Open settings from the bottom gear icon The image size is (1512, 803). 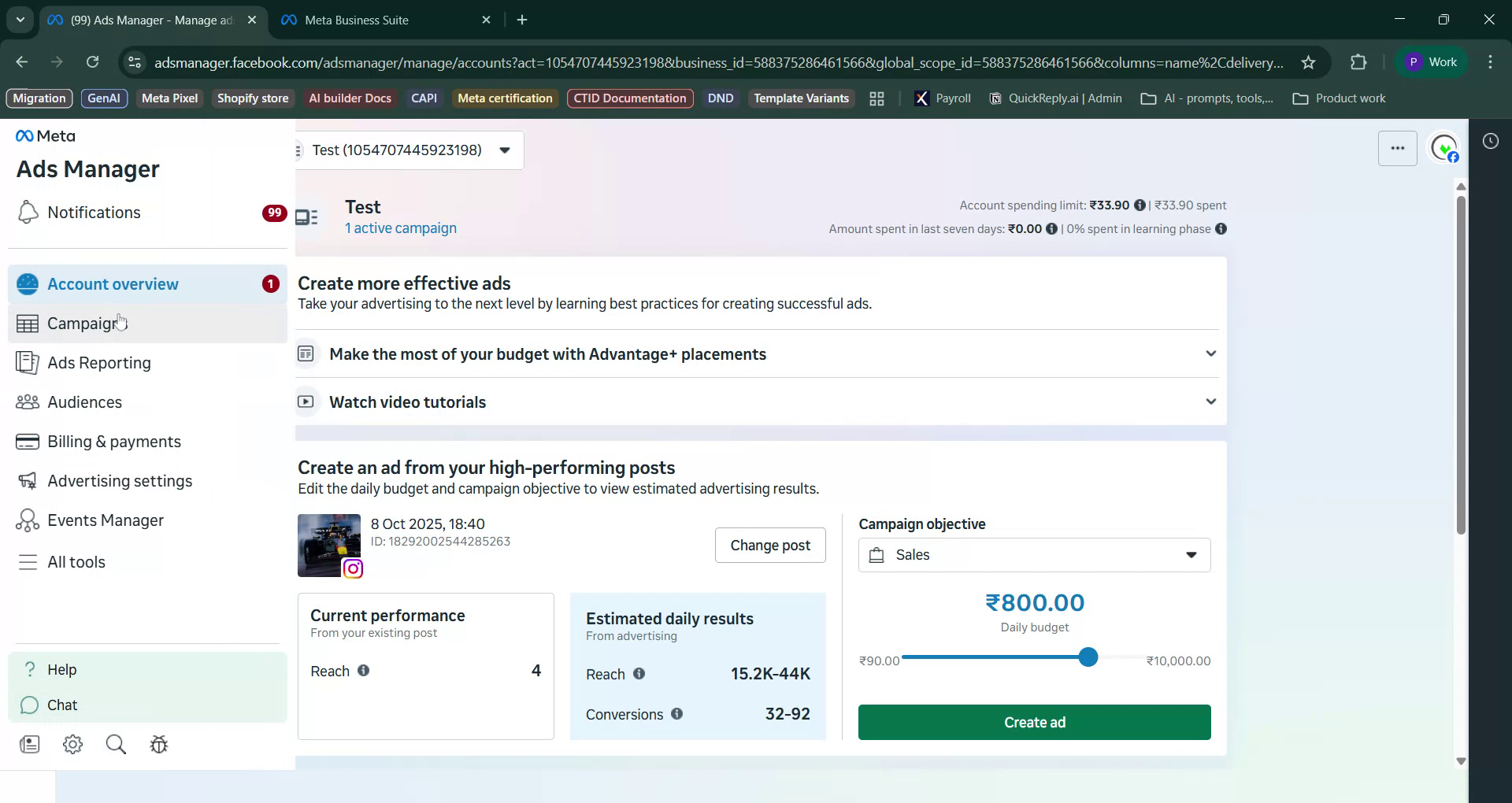tap(72, 744)
